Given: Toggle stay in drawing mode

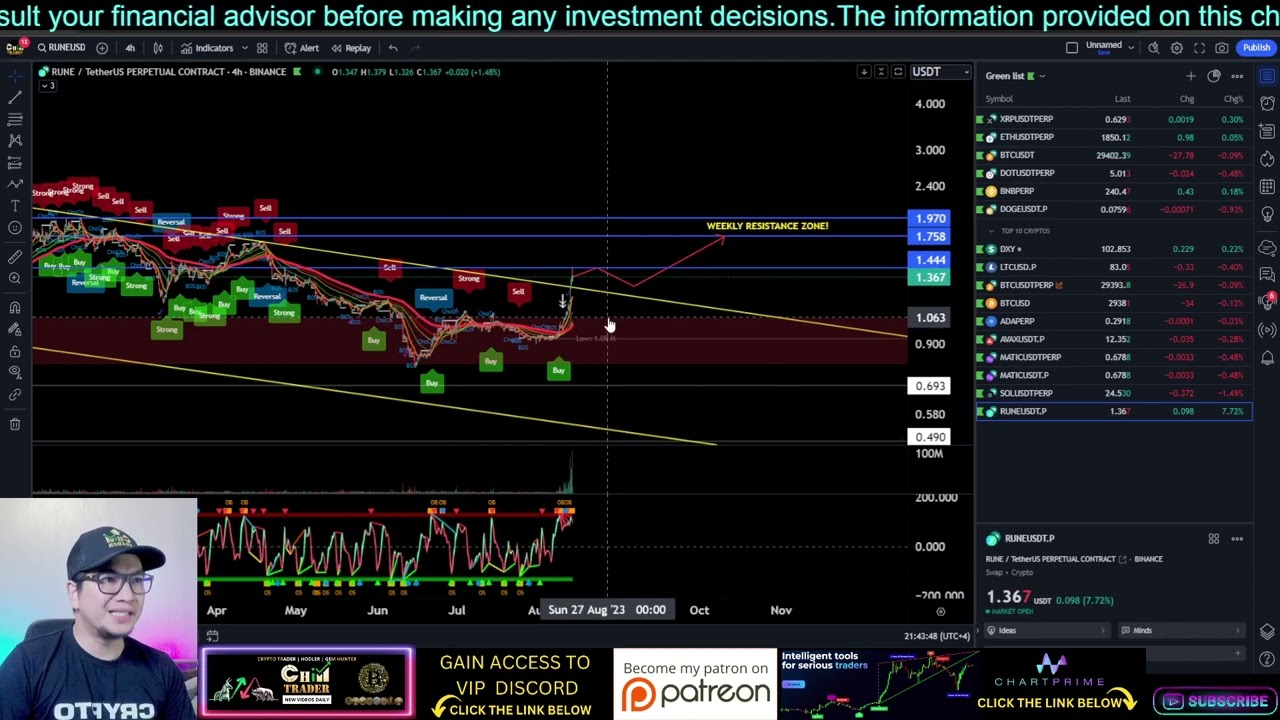Looking at the screenshot, I should coord(15,330).
